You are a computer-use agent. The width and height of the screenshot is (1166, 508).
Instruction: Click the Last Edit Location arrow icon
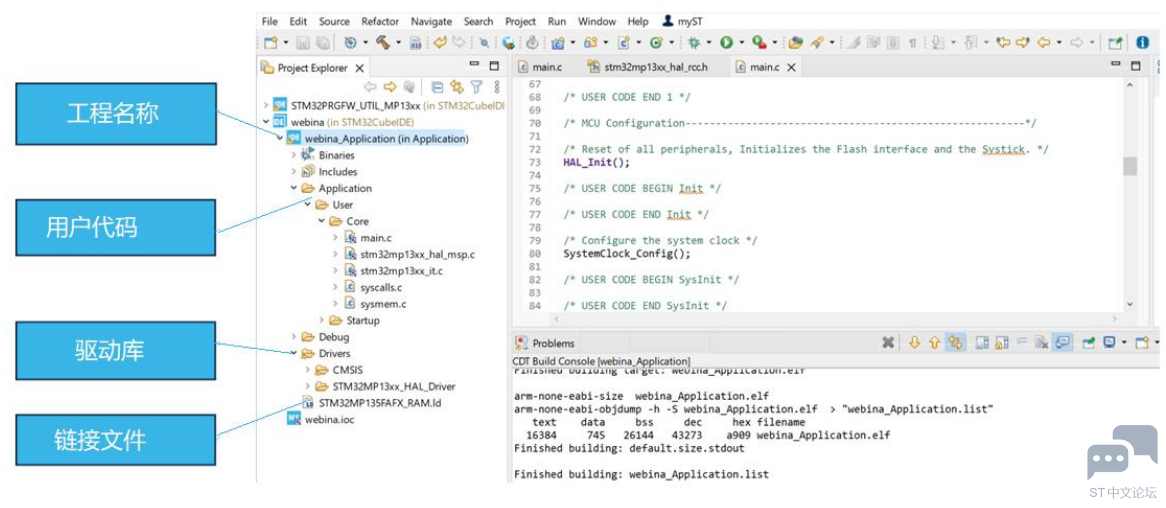click(x=1004, y=43)
